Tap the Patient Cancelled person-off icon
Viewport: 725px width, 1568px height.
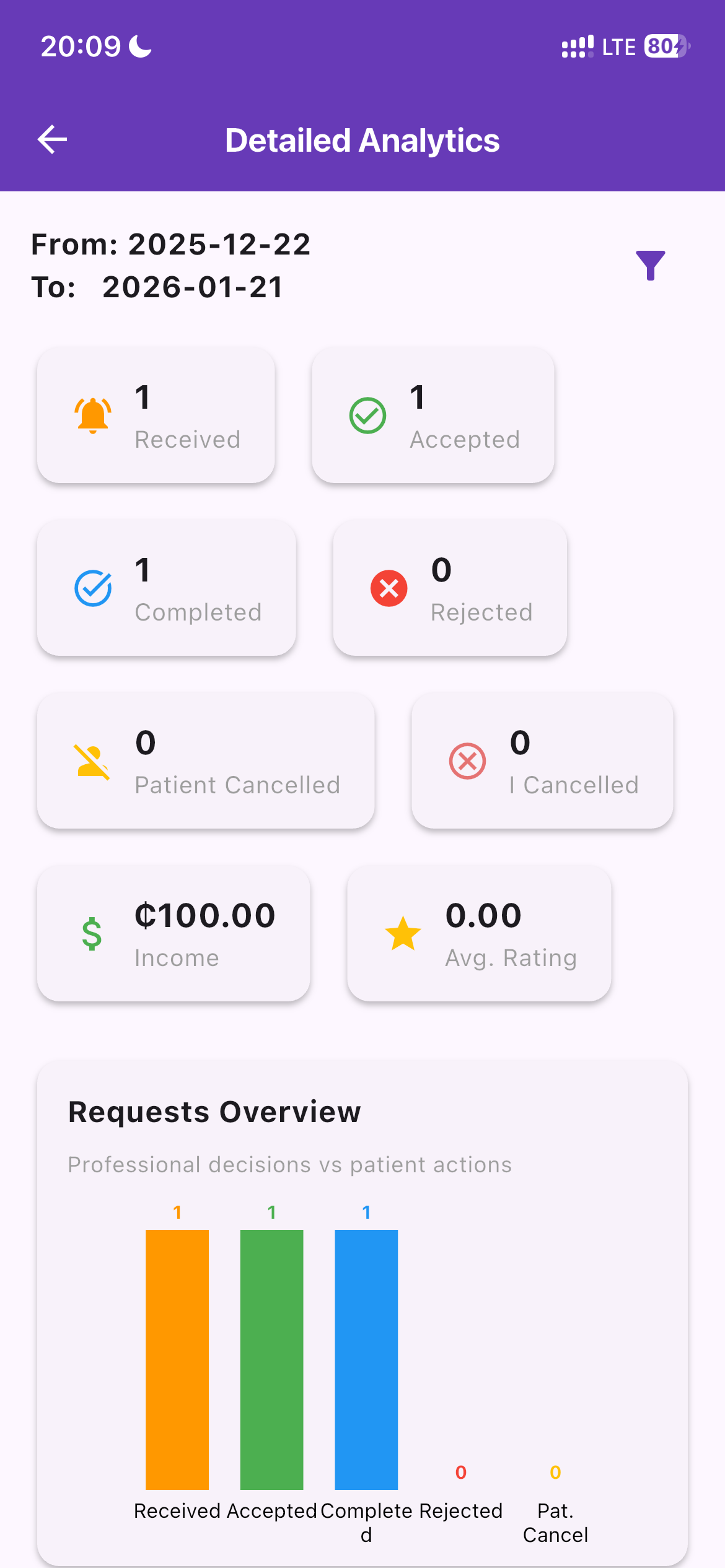pyautogui.click(x=93, y=761)
